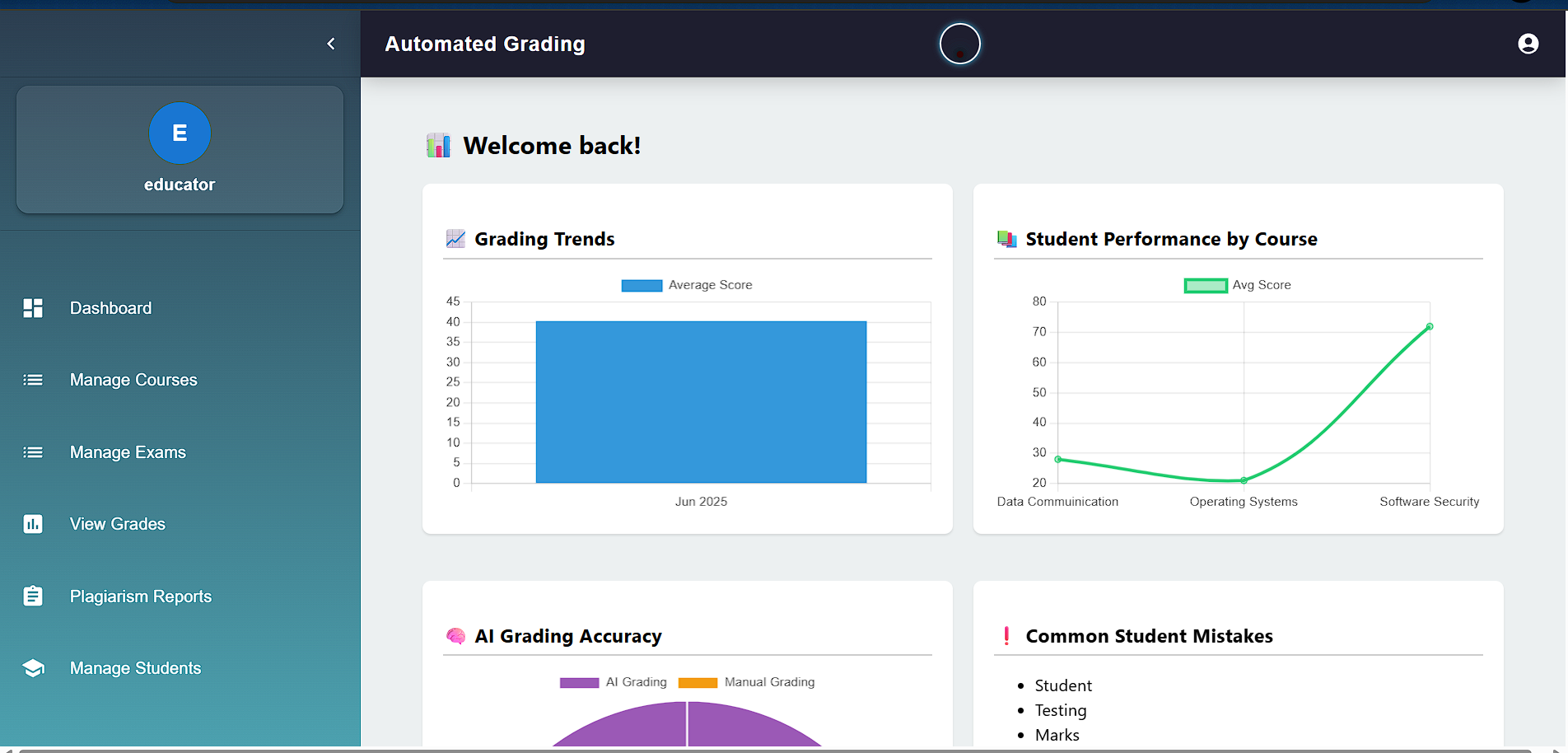This screenshot has height=753, width=1568.
Task: Click the Student Performance books icon
Action: (x=1006, y=239)
